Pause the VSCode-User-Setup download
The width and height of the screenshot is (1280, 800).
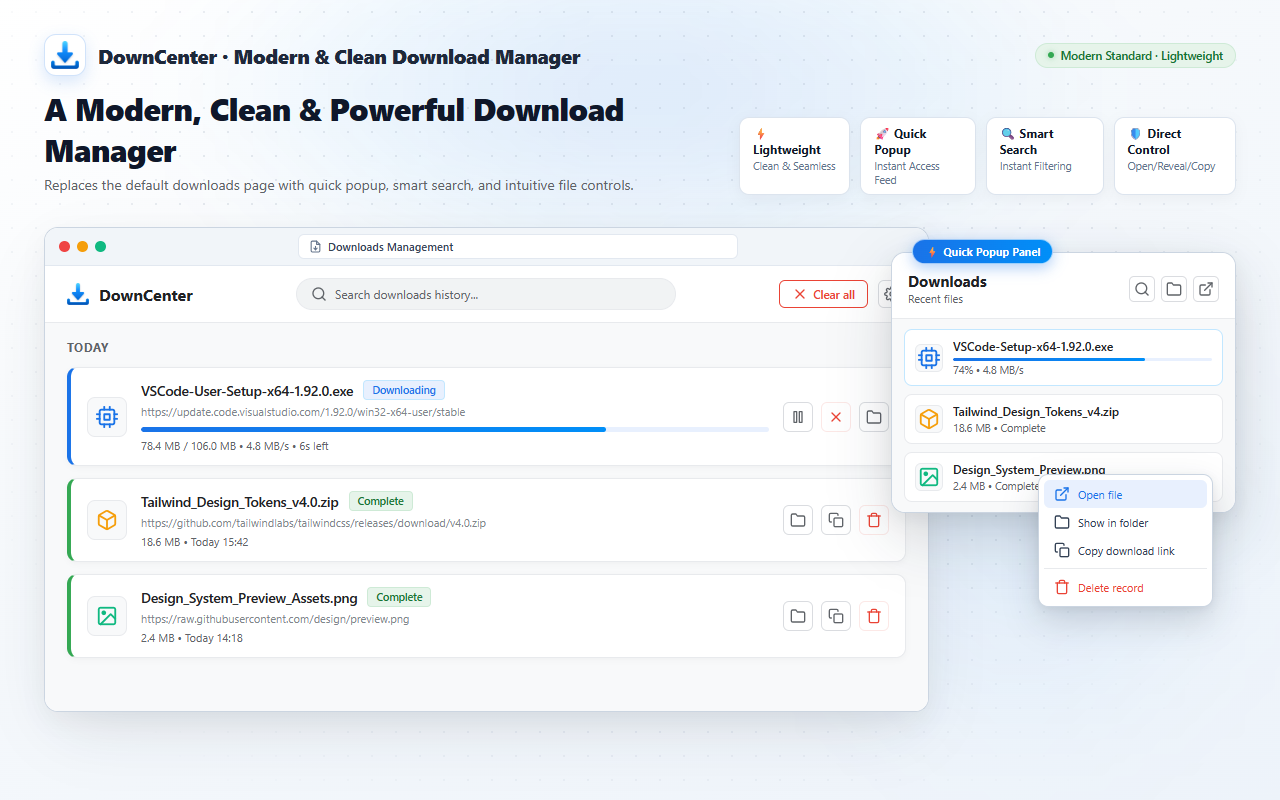(798, 417)
